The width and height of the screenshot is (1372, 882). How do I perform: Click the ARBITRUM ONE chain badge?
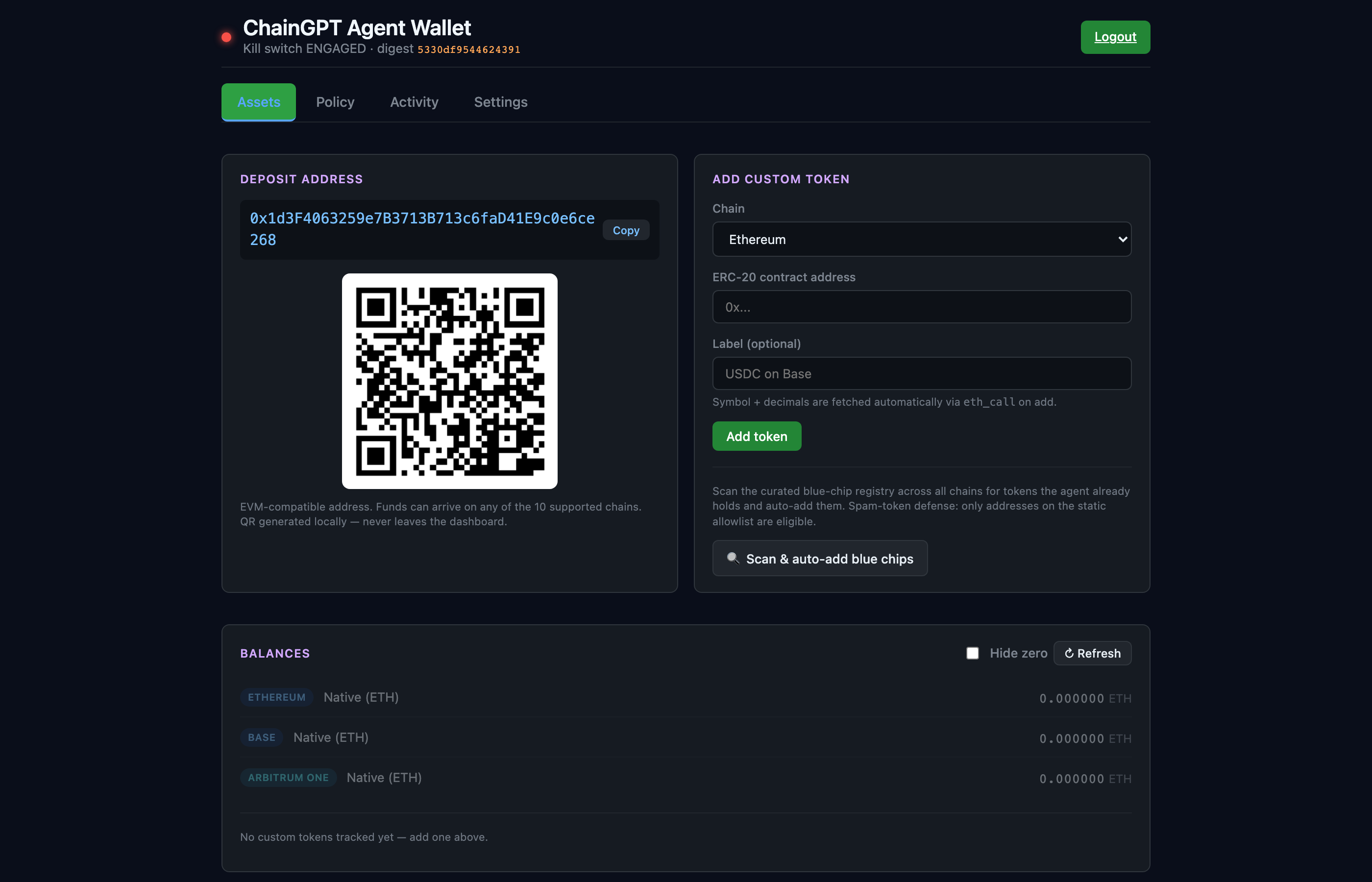pos(288,778)
